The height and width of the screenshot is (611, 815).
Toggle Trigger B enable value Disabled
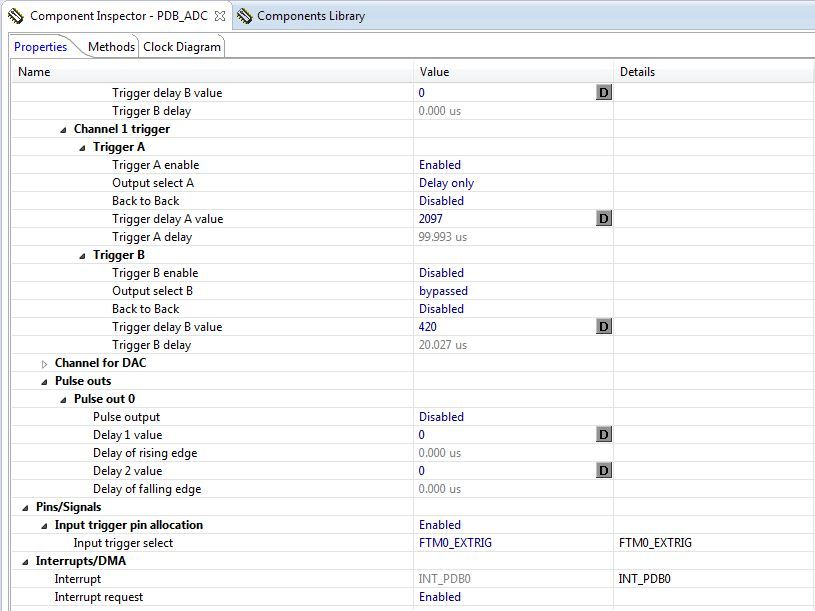pyautogui.click(x=441, y=273)
